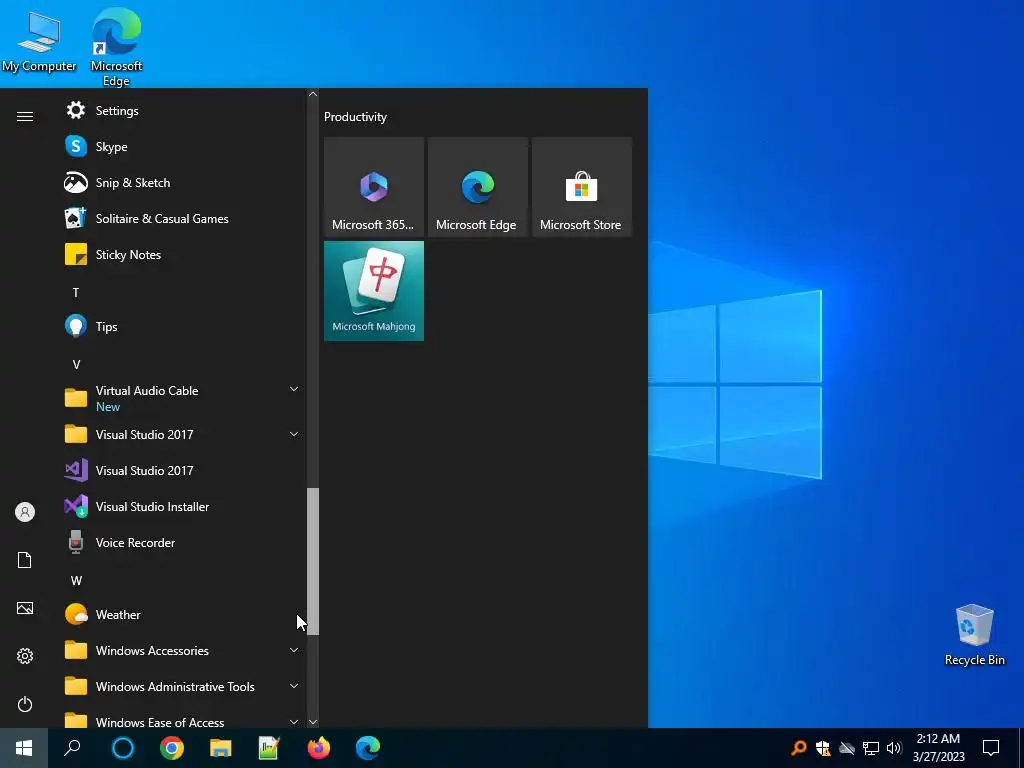The image size is (1024, 768).
Task: Open File Explorer from the taskbar
Action: pos(221,748)
